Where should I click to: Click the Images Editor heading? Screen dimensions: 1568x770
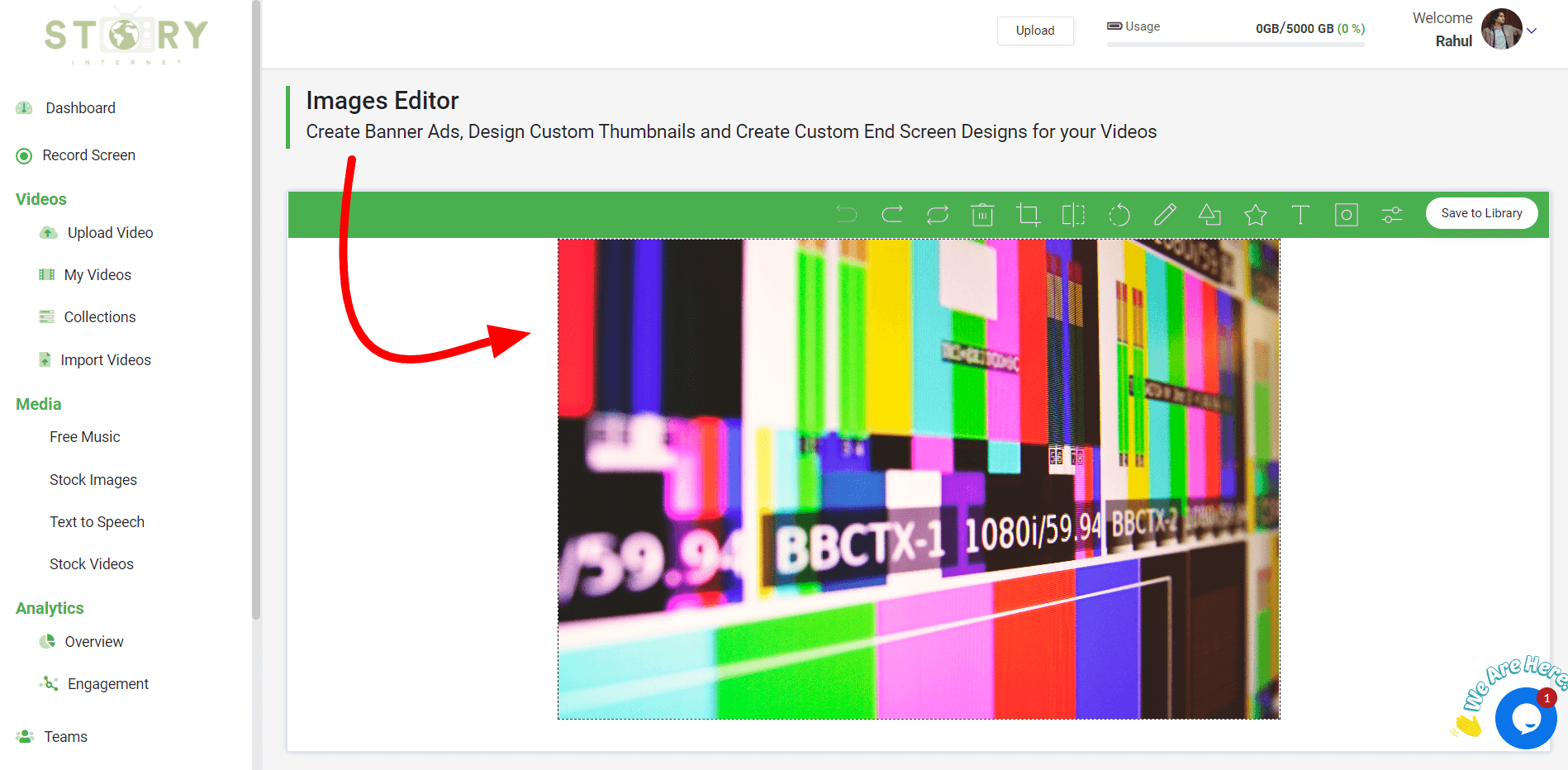click(x=382, y=101)
